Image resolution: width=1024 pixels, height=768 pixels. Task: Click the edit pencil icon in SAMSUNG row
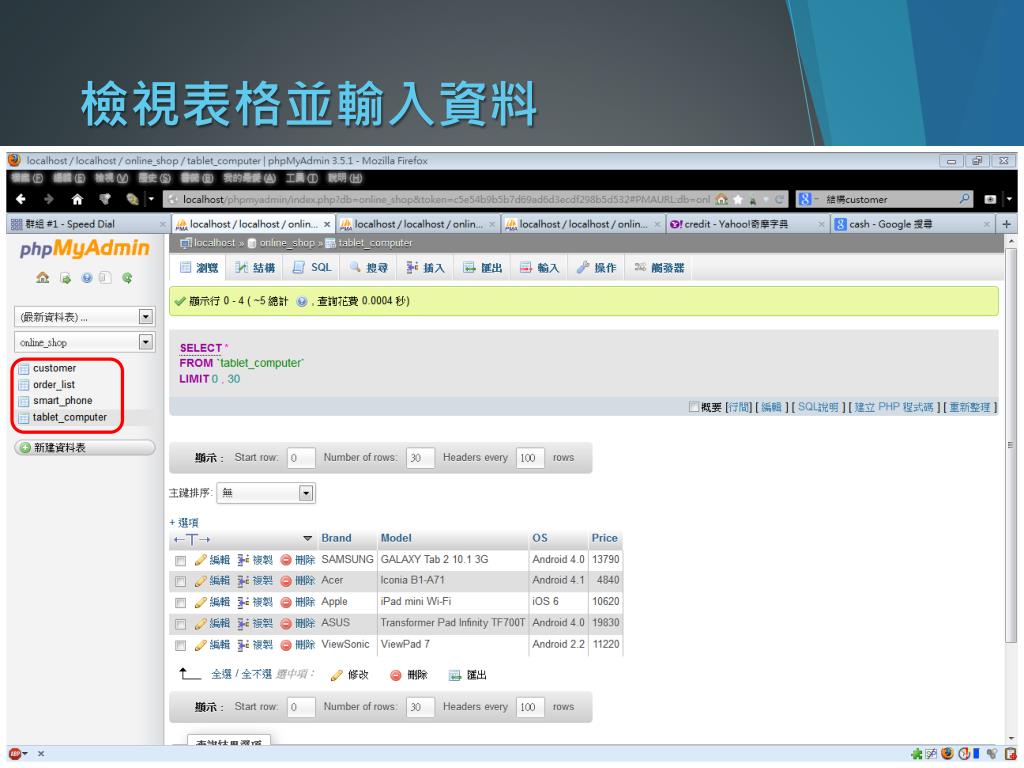200,560
